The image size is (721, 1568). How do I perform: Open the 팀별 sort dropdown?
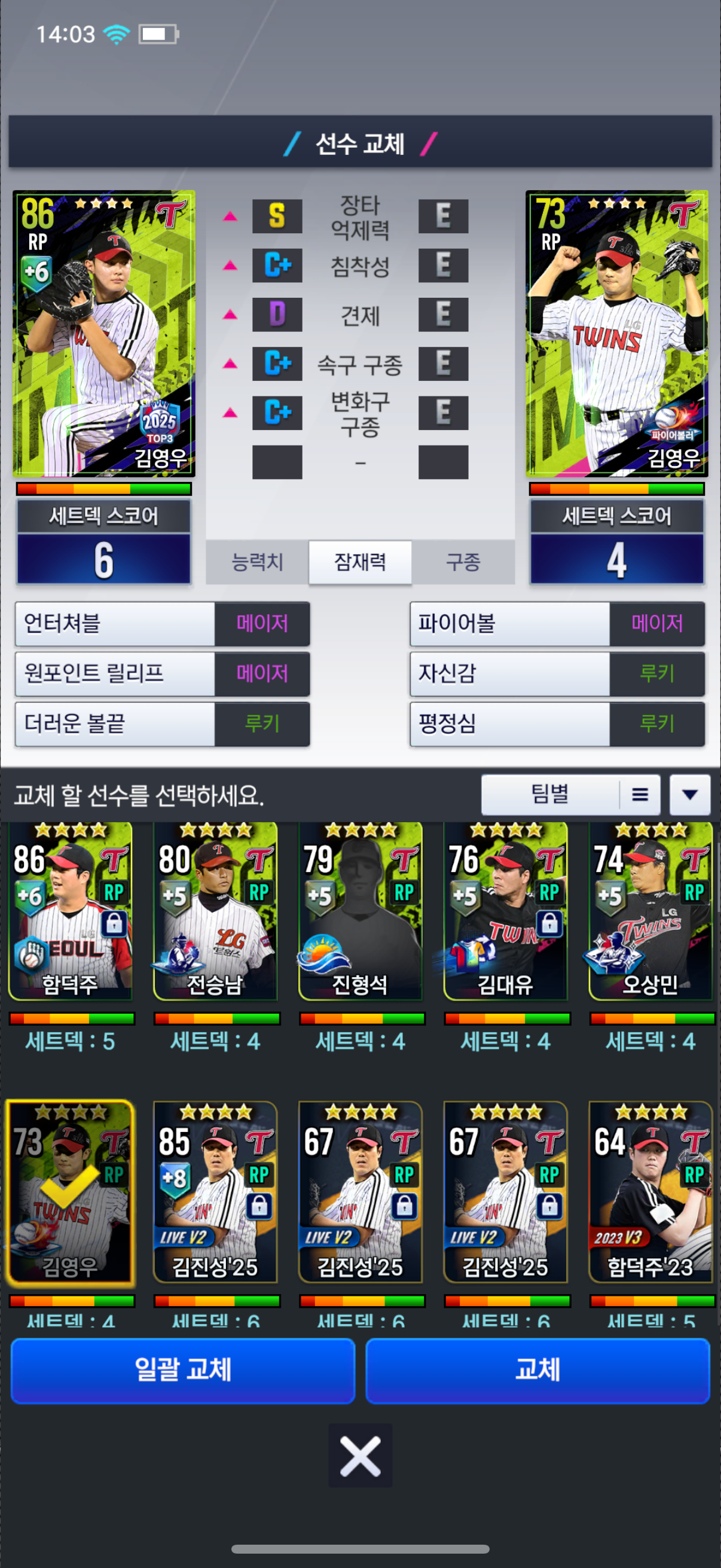(x=550, y=794)
